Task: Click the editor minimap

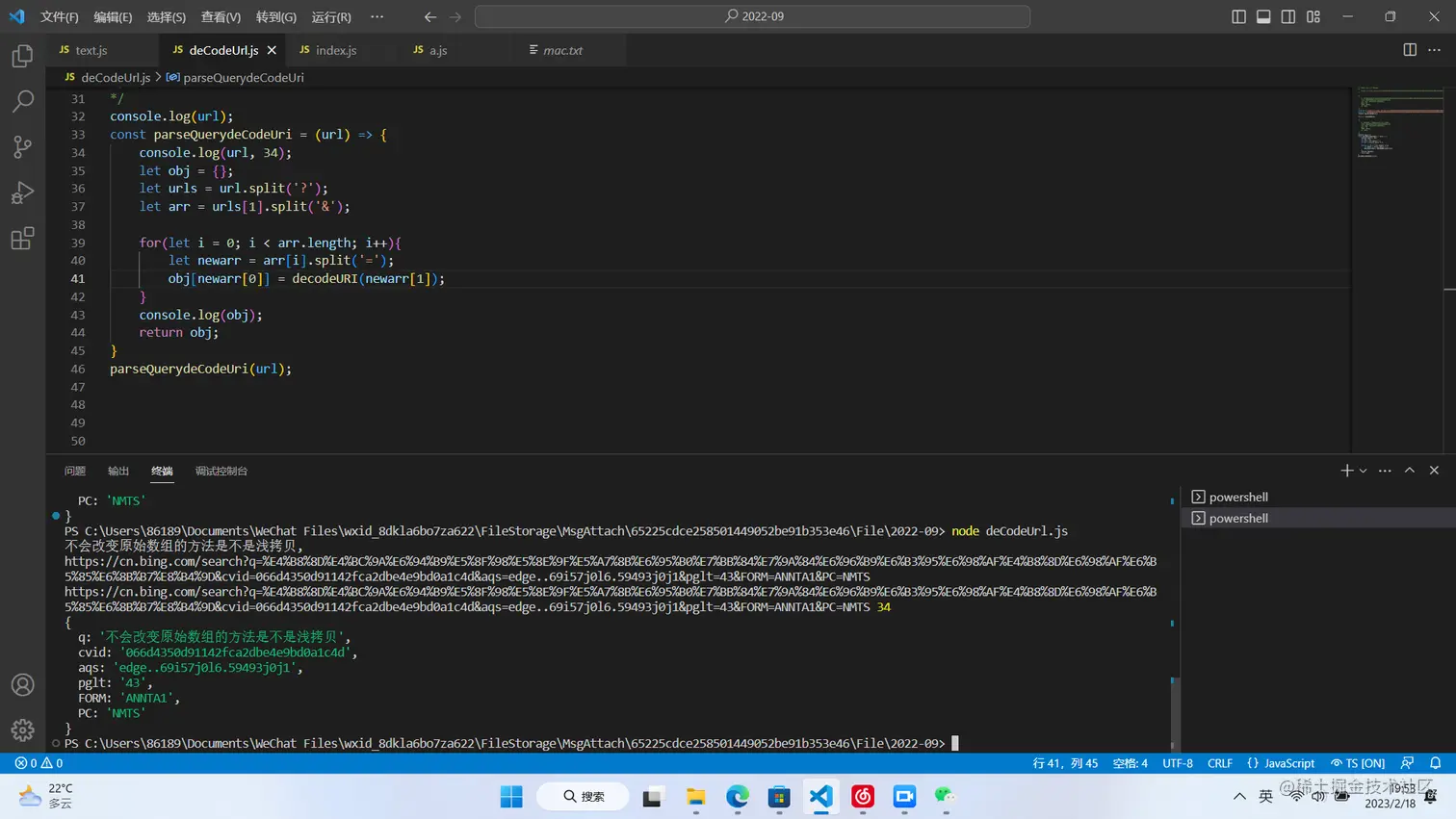Action: 1400,122
